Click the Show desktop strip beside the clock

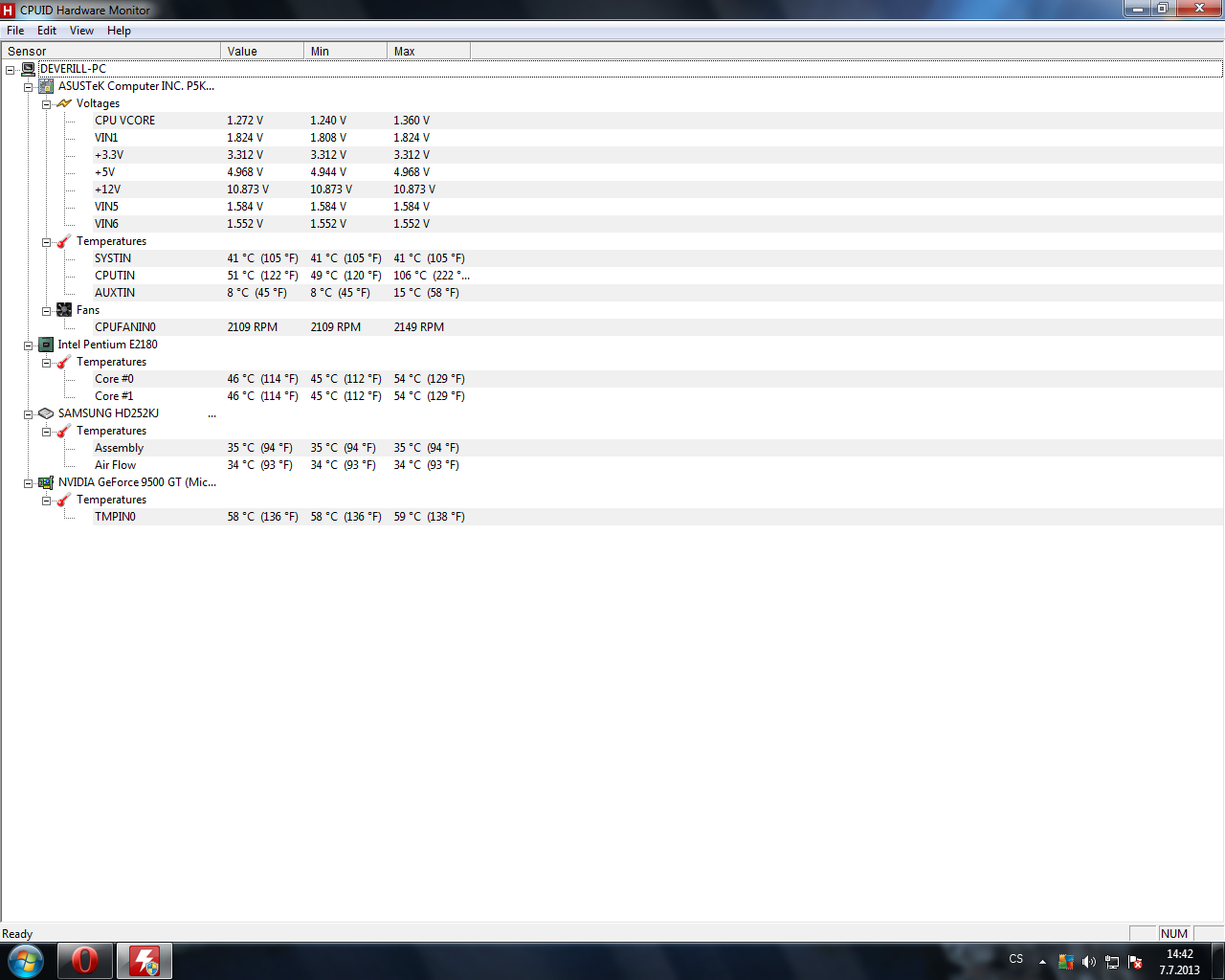(1218, 962)
